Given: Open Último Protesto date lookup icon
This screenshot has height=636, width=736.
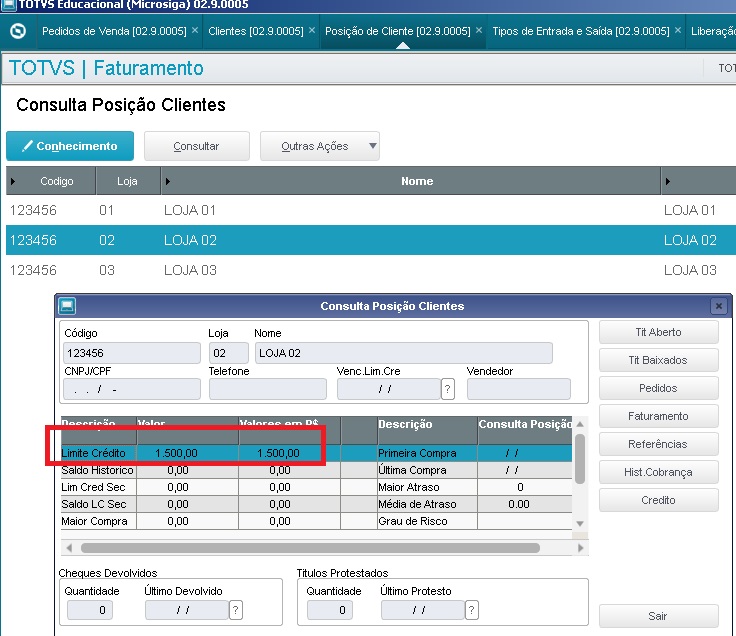Looking at the screenshot, I should click(472, 610).
